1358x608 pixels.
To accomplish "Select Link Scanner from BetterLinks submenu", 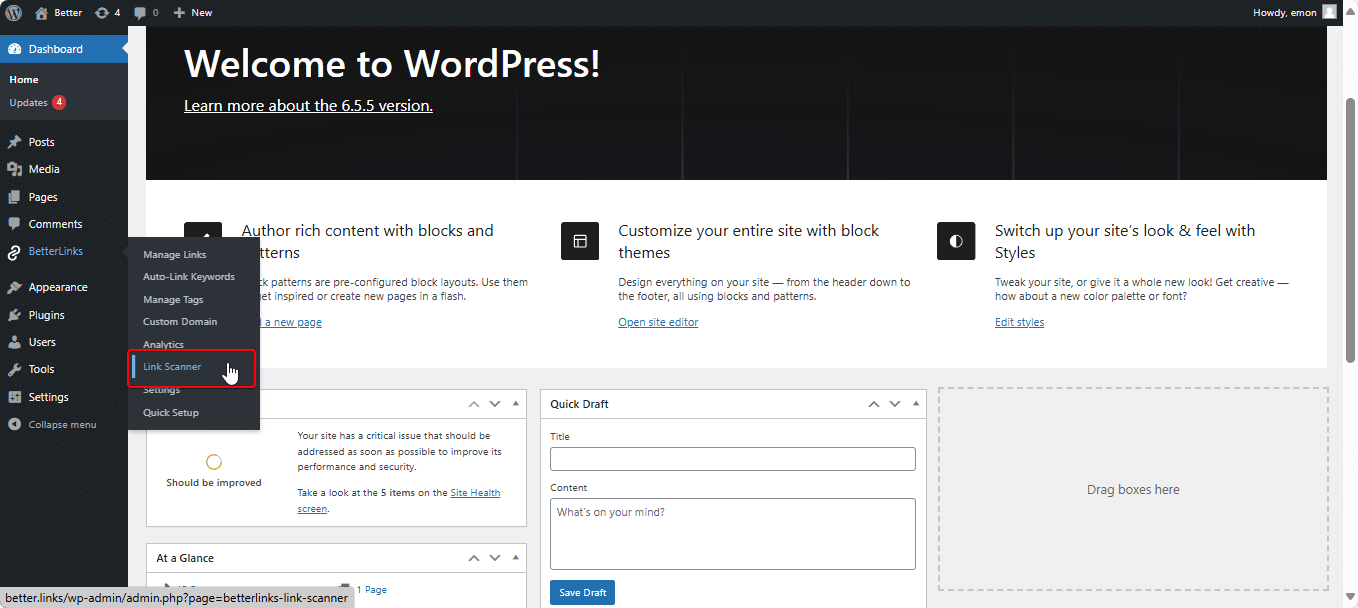I will (171, 366).
